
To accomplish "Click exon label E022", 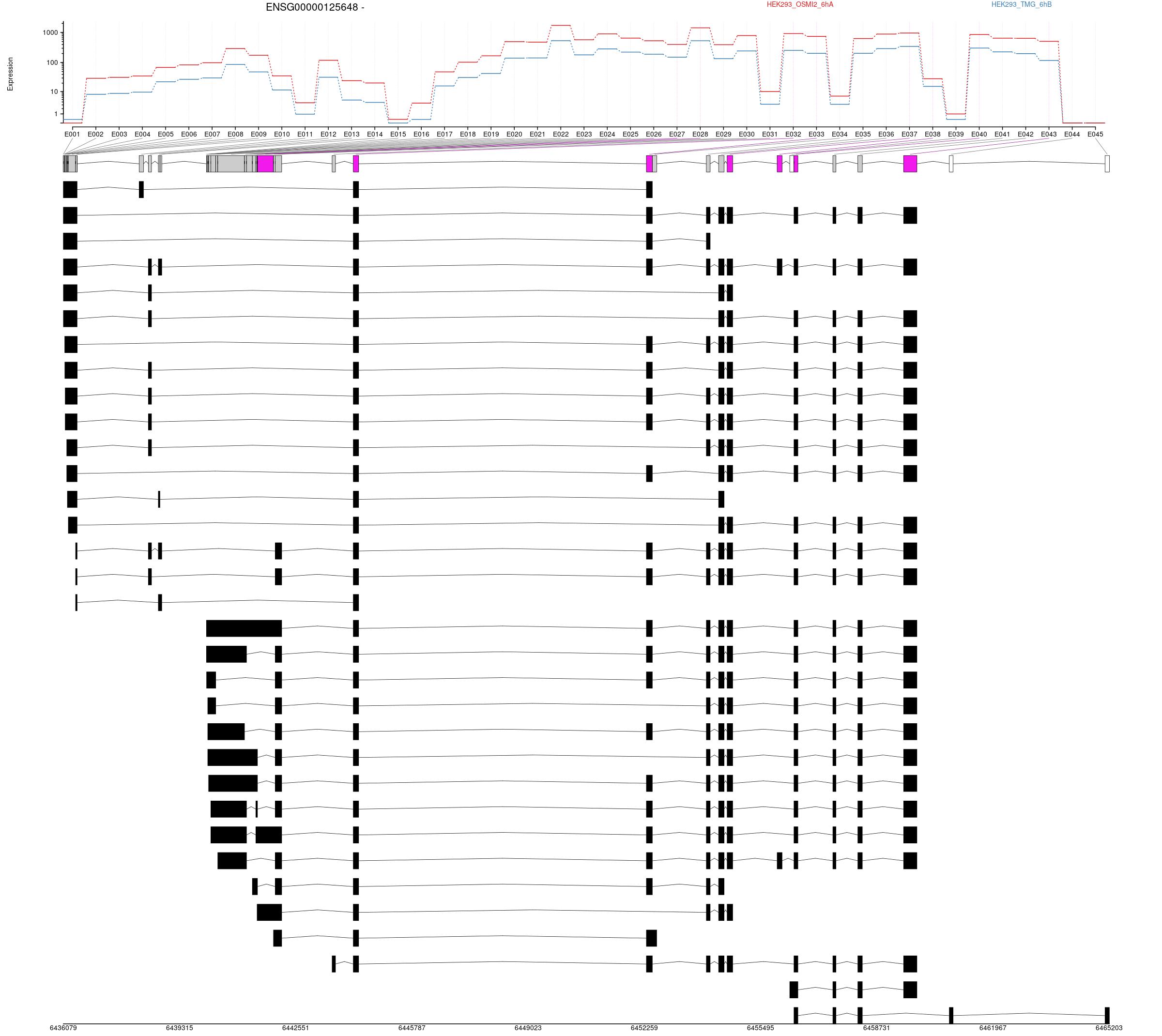I will [x=561, y=134].
